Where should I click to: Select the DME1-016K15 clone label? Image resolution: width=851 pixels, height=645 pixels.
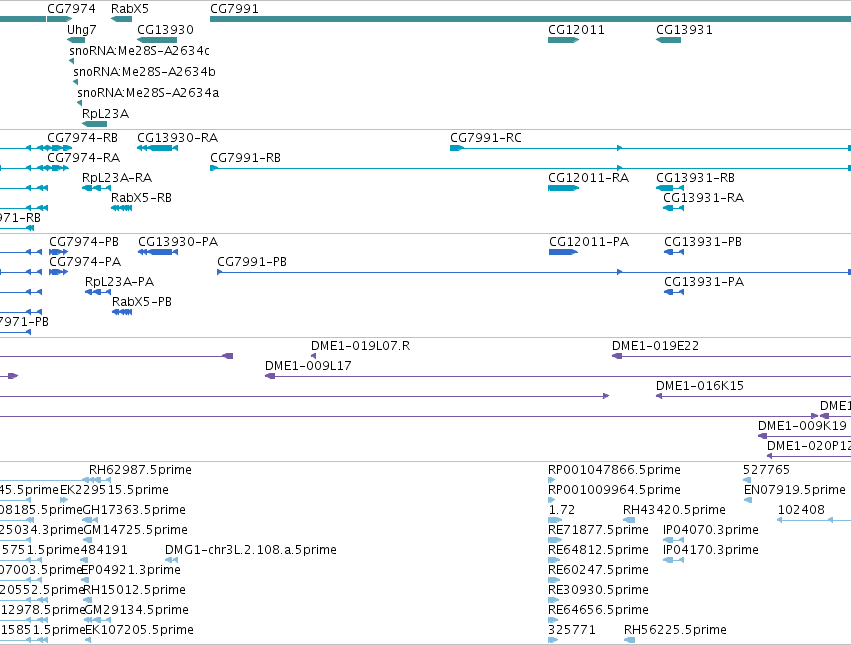700,387
